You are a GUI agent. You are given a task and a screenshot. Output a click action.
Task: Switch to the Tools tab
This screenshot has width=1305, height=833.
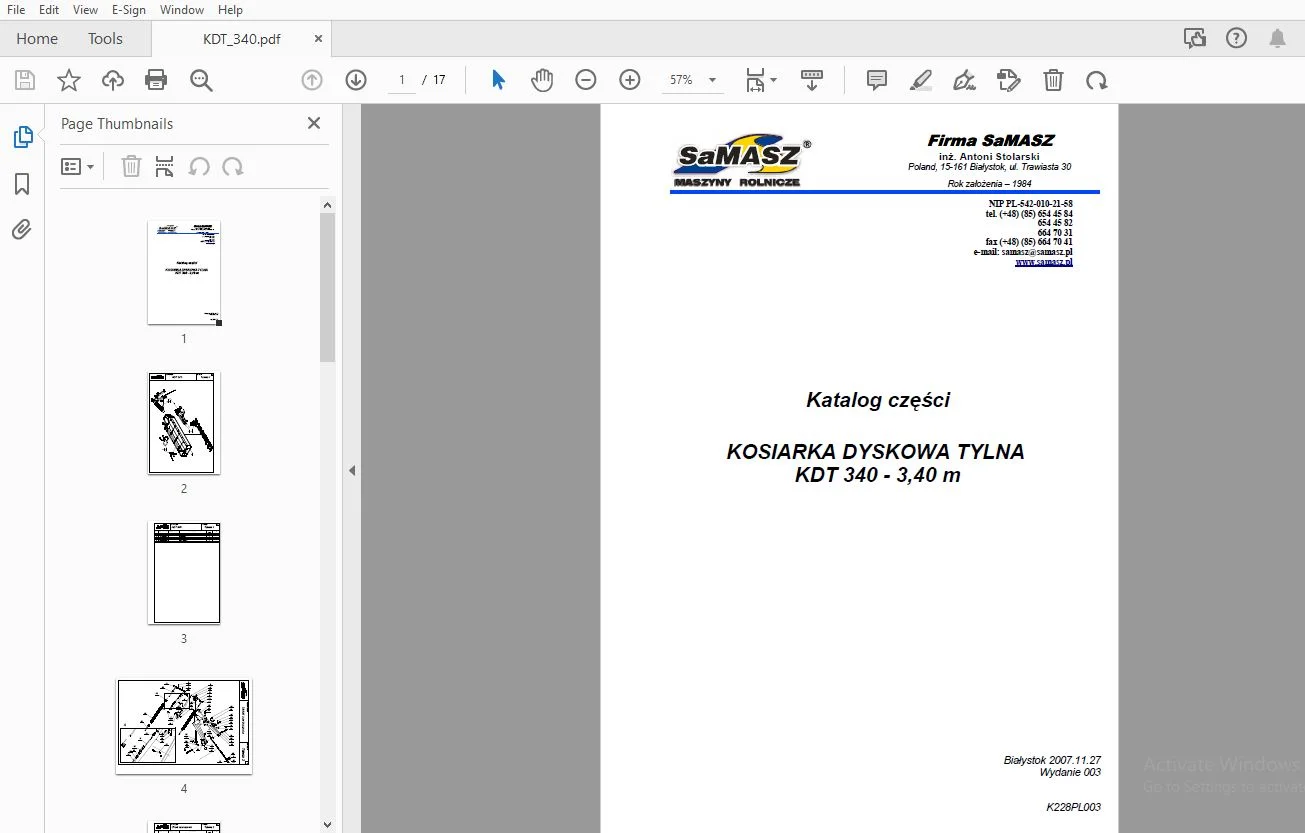[x=105, y=38]
